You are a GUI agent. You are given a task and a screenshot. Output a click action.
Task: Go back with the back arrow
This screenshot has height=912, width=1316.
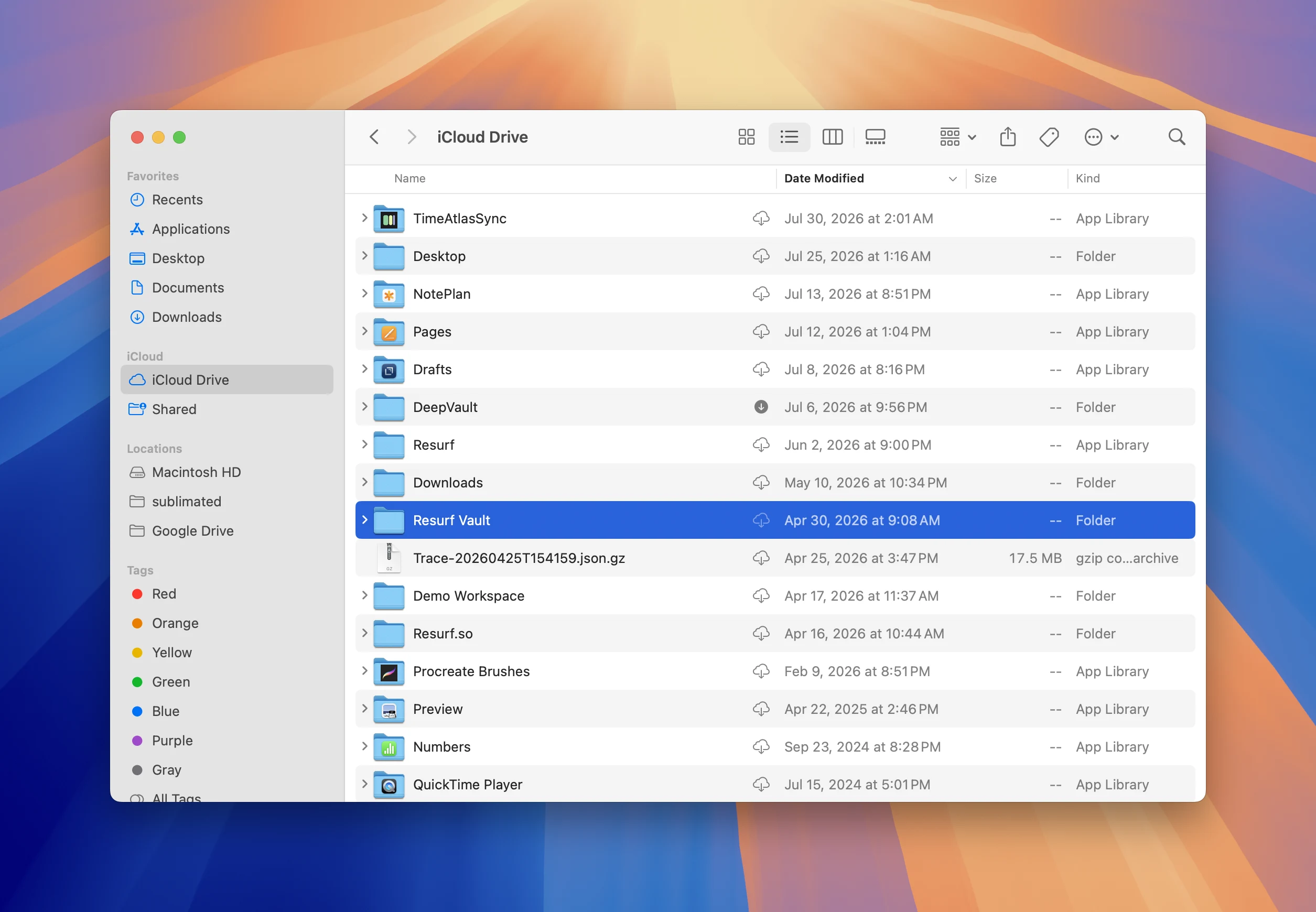click(374, 137)
